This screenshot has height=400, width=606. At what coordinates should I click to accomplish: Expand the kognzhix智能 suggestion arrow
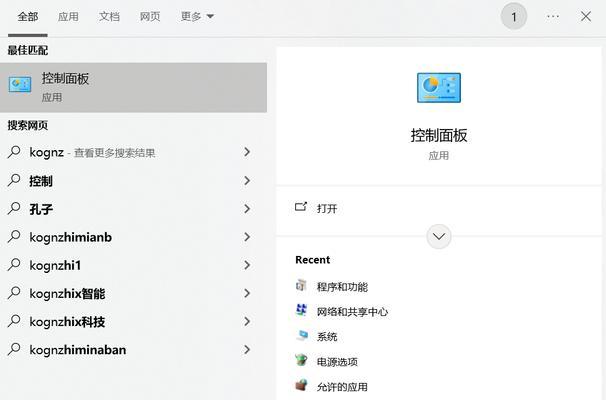(247, 293)
